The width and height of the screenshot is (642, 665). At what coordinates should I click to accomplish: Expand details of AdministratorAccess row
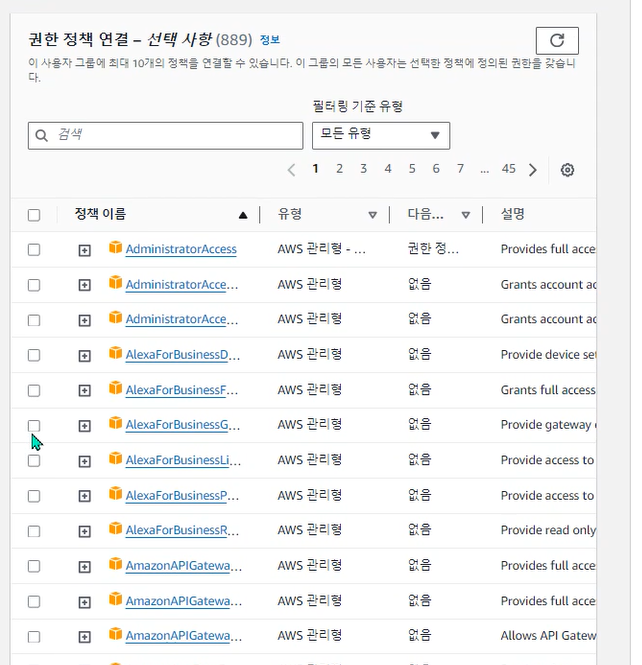pos(84,250)
